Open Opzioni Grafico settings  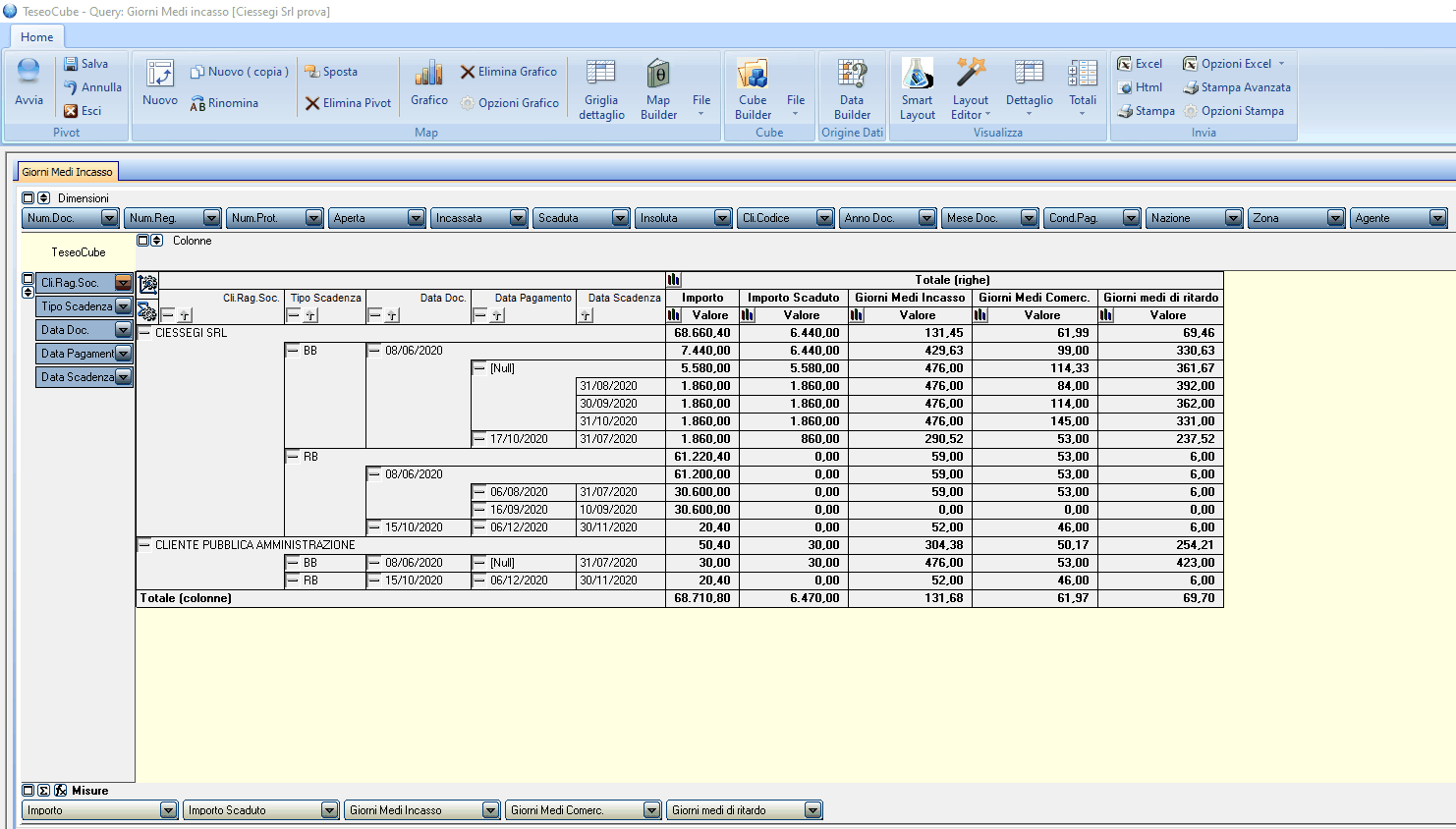[509, 103]
